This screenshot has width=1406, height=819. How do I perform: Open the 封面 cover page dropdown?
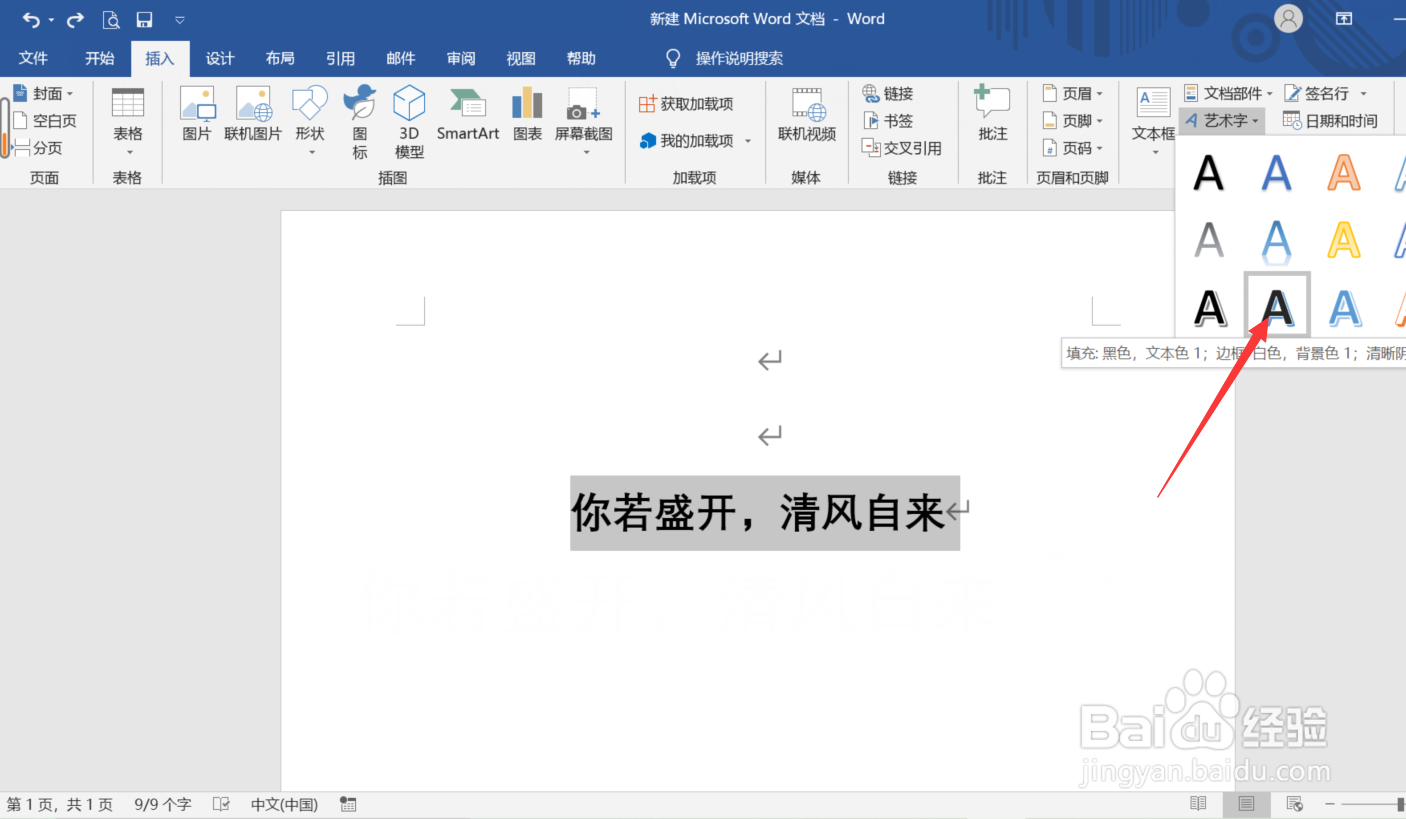(43, 93)
